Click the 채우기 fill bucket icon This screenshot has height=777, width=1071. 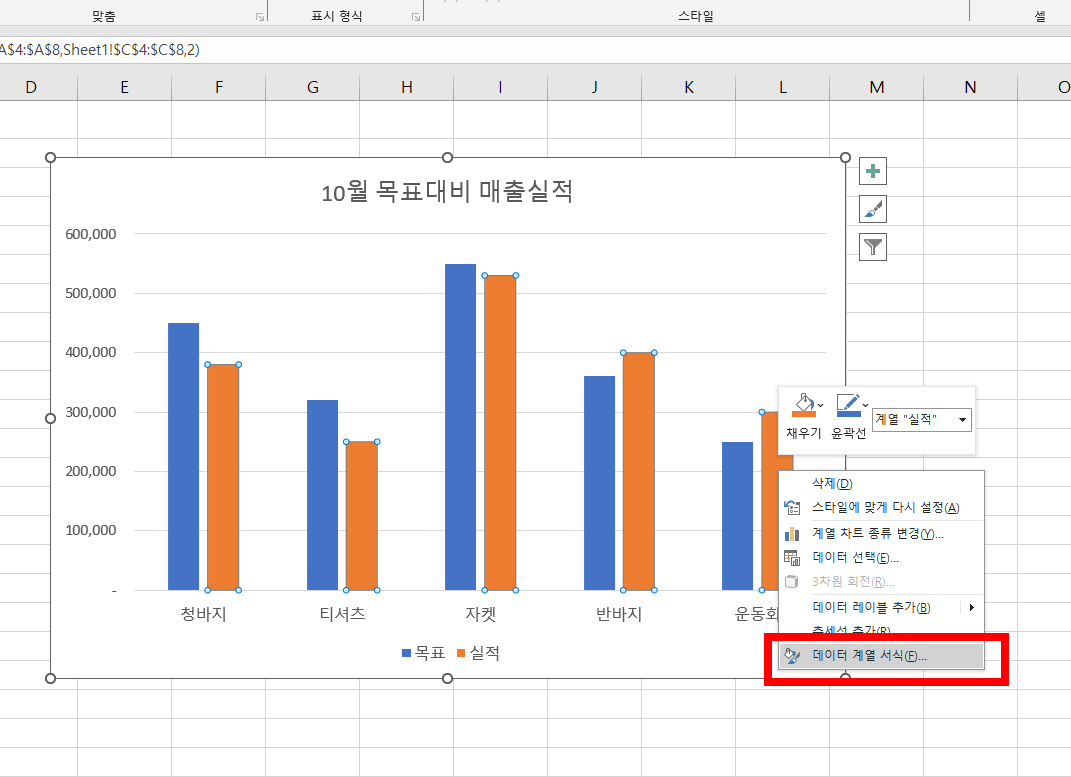(x=803, y=405)
